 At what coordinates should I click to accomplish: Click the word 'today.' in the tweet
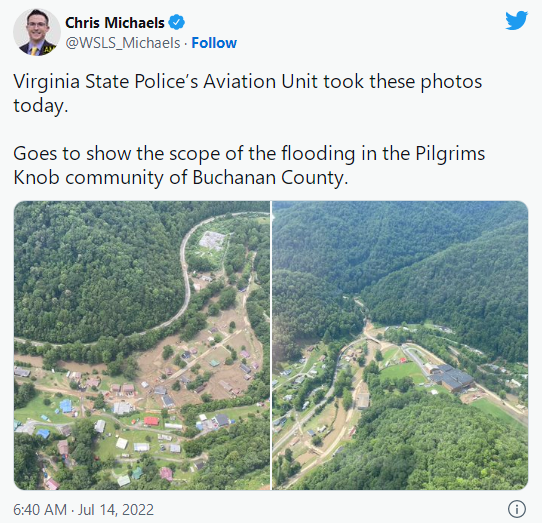(x=41, y=105)
